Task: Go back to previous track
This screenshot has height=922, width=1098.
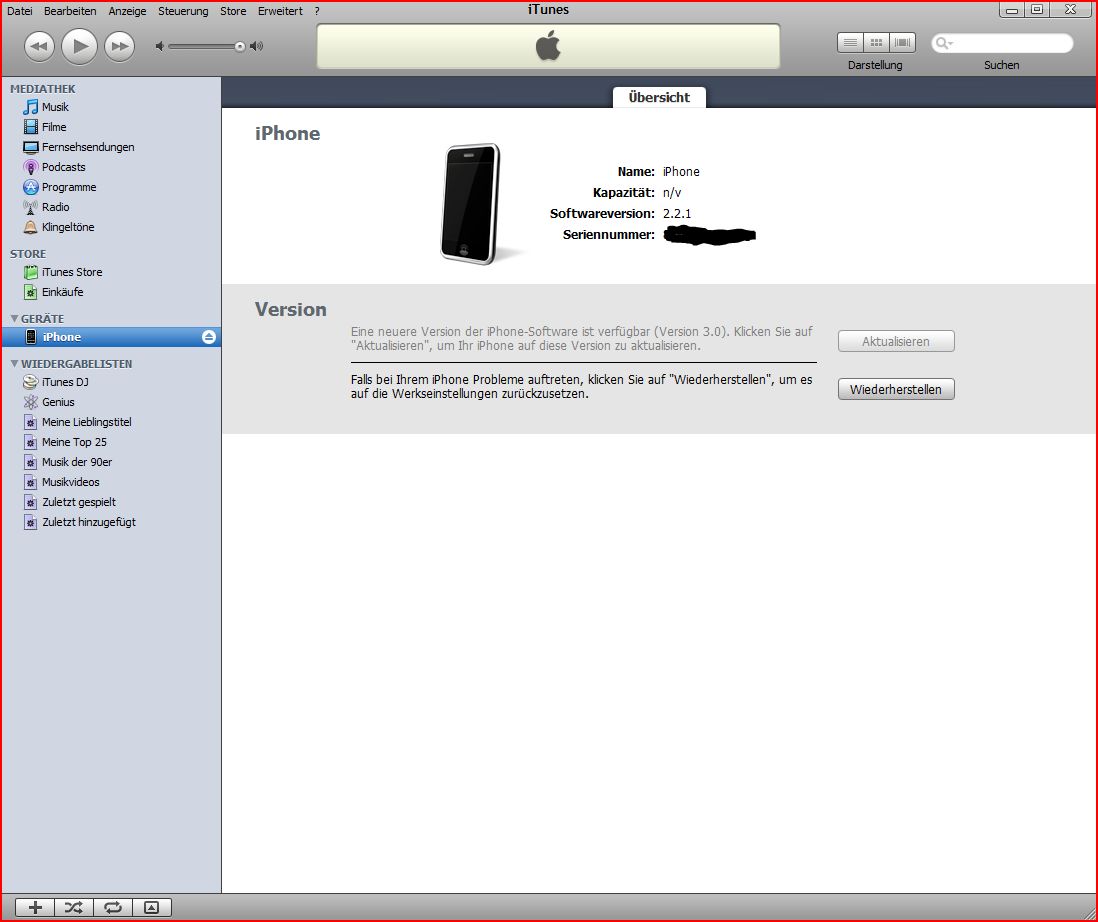Action: point(39,46)
